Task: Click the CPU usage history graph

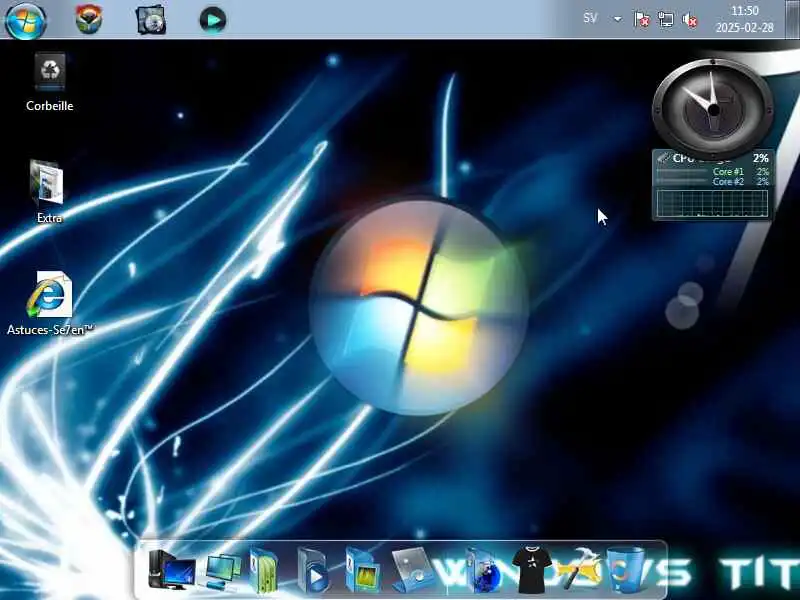Action: click(712, 203)
